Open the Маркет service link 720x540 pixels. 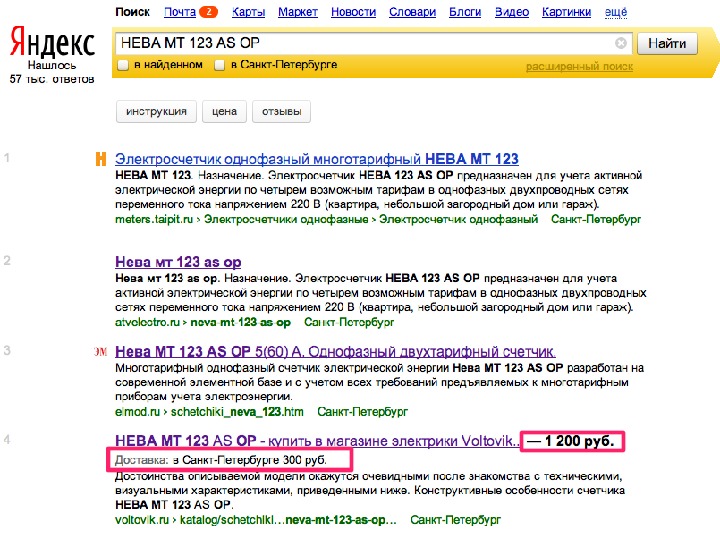click(x=298, y=12)
